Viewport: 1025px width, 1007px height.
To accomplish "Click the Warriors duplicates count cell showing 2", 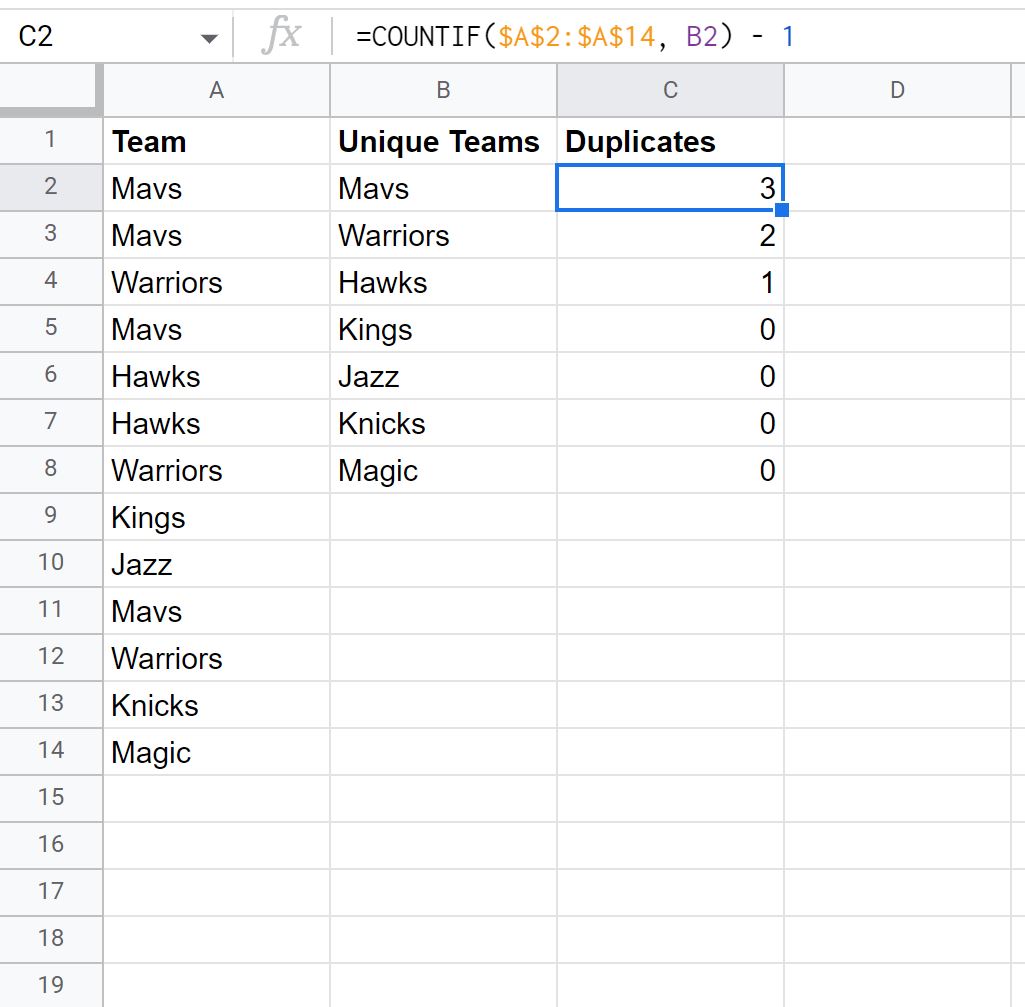I will click(x=670, y=235).
